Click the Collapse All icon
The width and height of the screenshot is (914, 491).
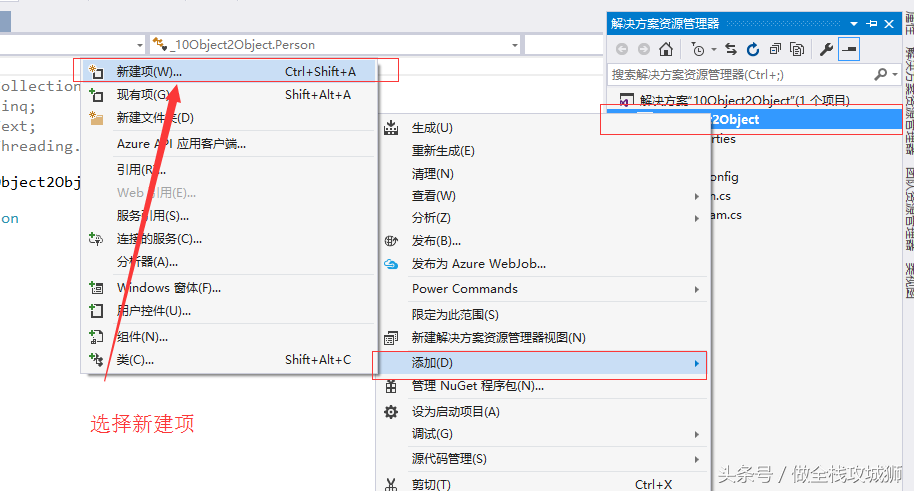(775, 50)
